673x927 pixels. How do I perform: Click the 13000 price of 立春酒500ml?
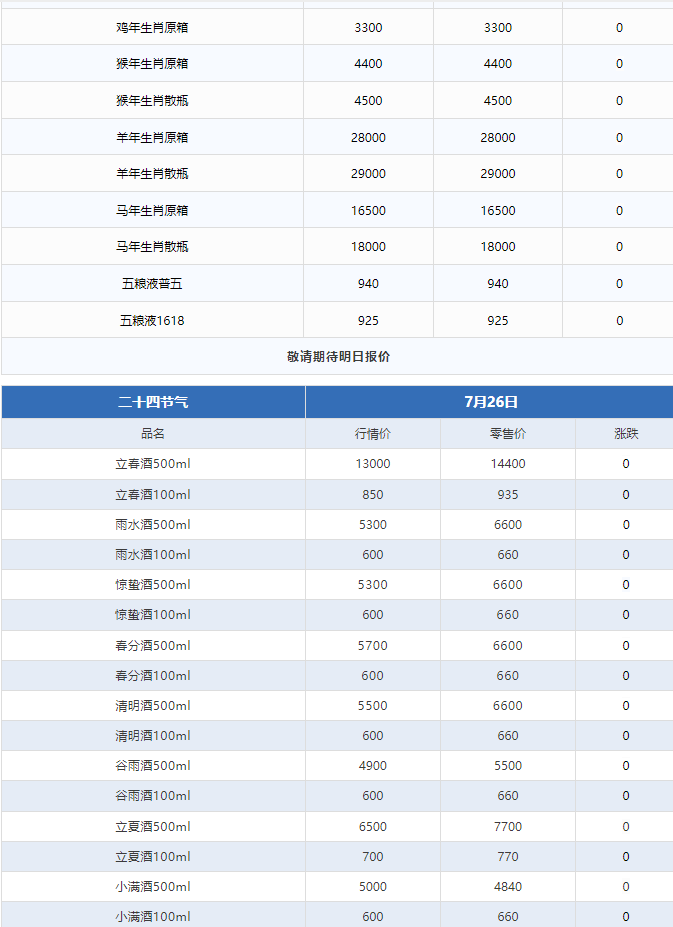373,464
